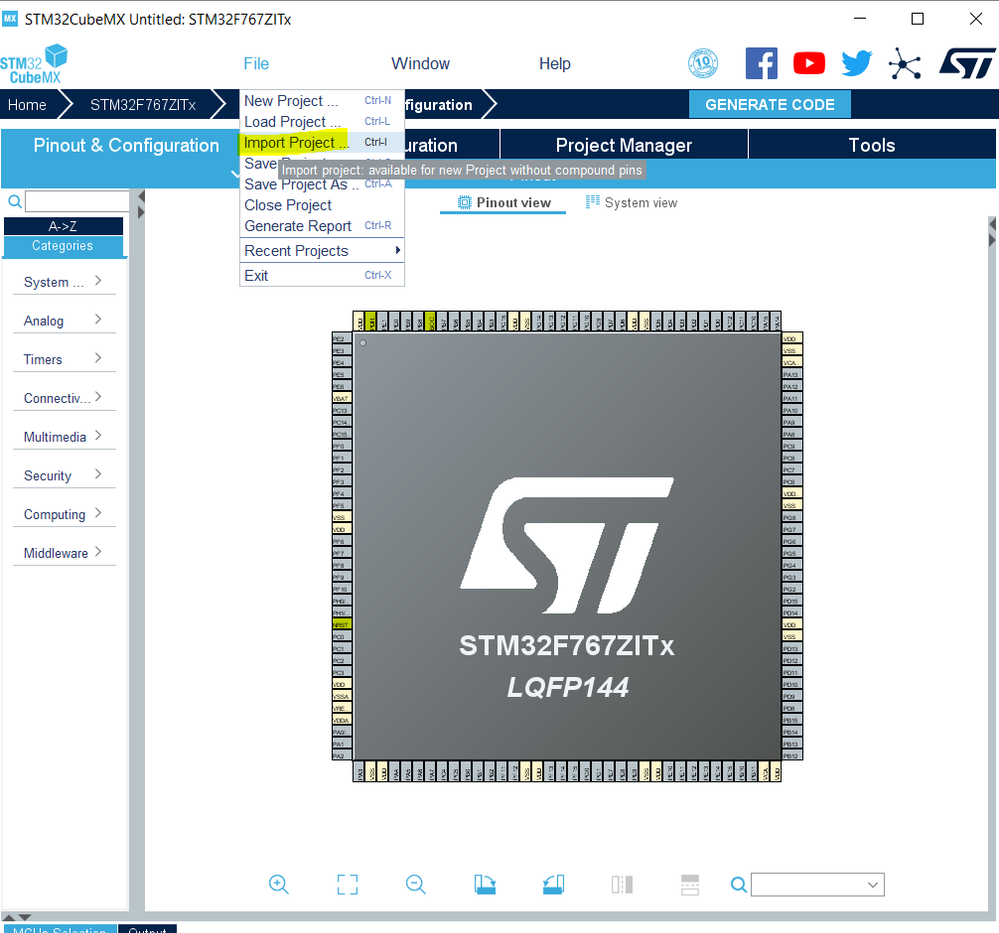Click the 10 years anniversary badge

(703, 63)
